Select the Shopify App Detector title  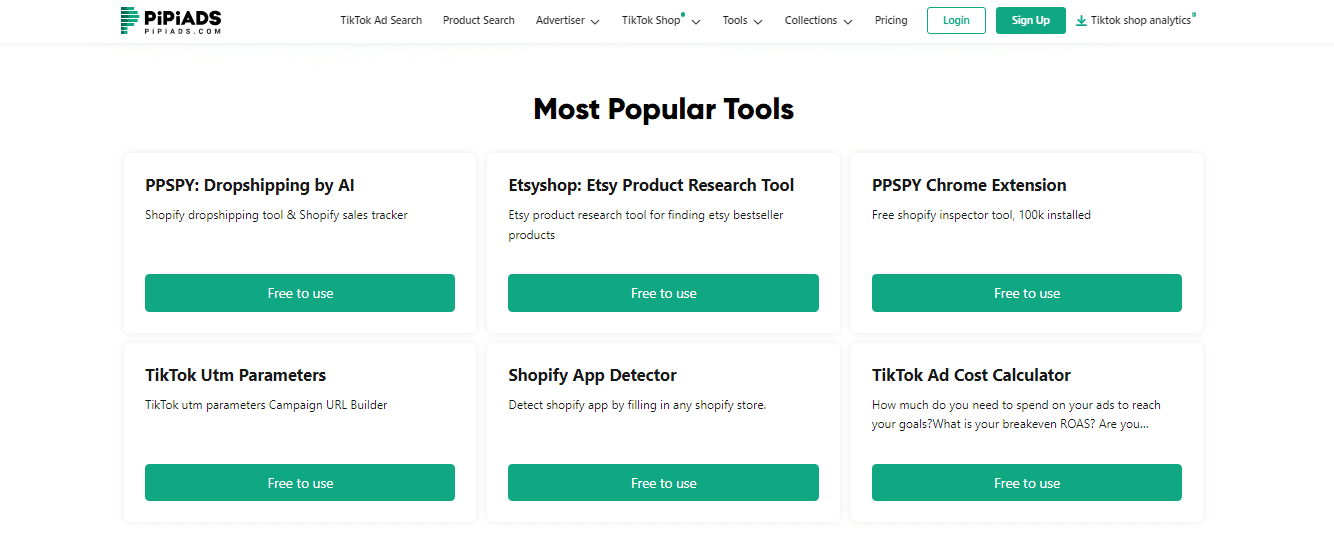point(592,375)
